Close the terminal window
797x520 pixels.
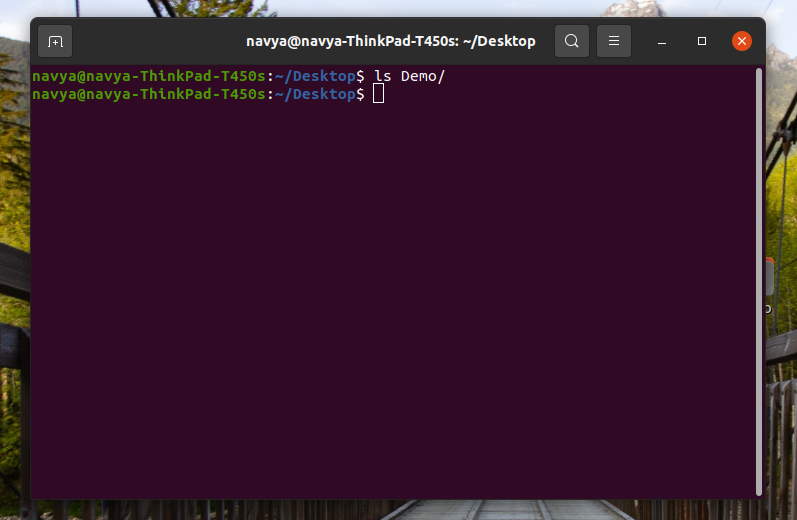coord(742,41)
